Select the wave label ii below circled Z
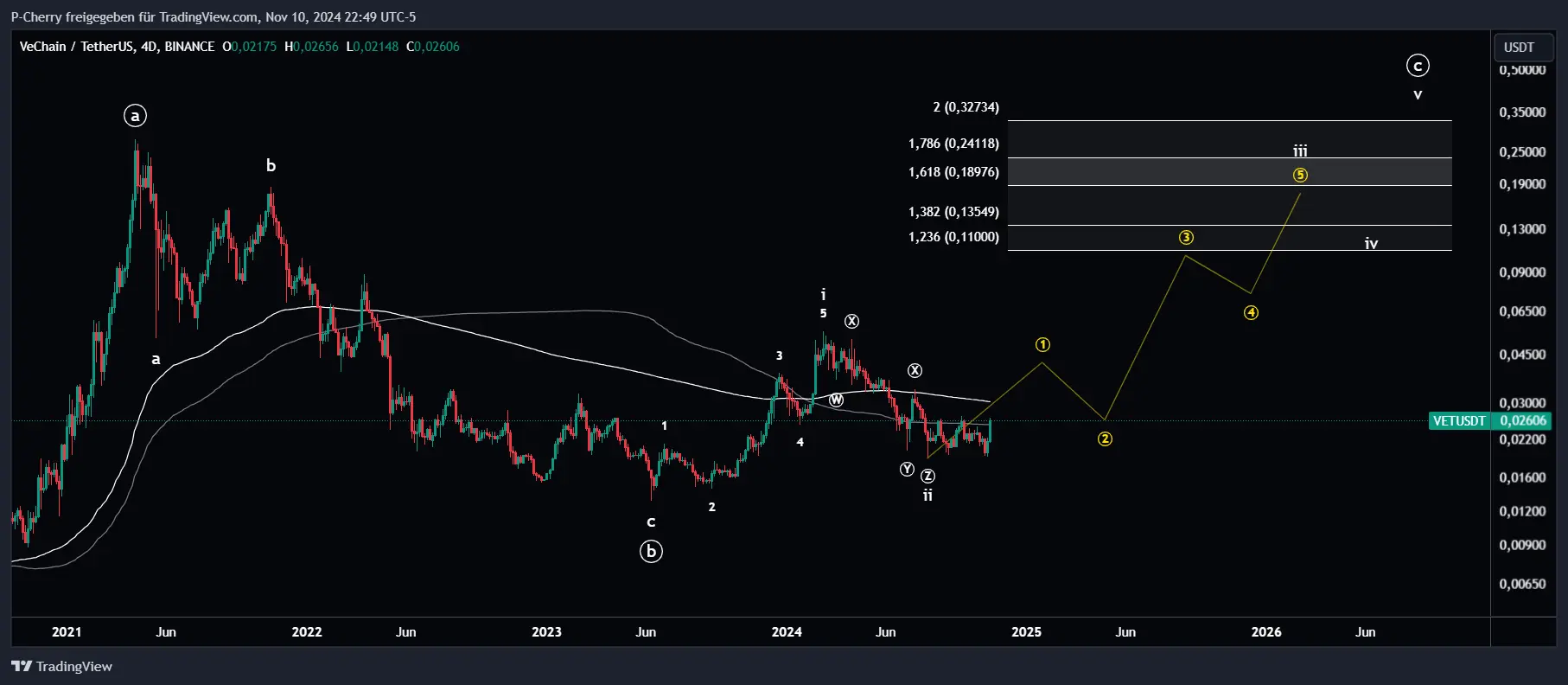This screenshot has height=685, width=1568. point(927,496)
